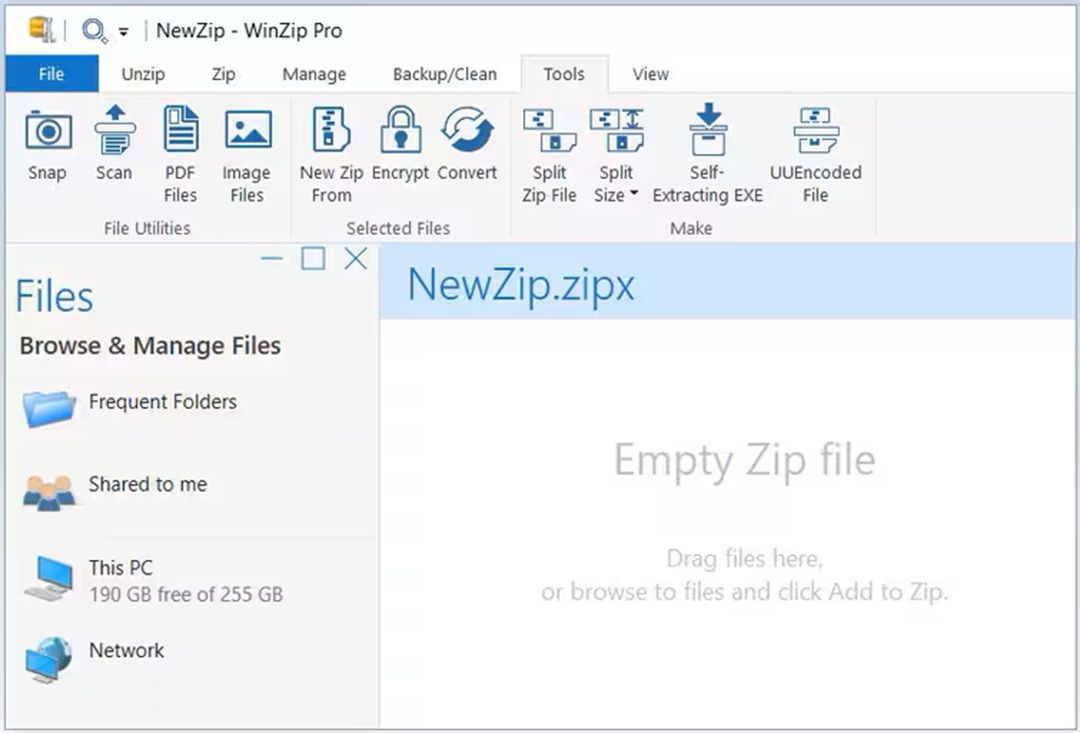The height and width of the screenshot is (733, 1080).
Task: Open Frequent Folders in the Files panel
Action: point(162,402)
